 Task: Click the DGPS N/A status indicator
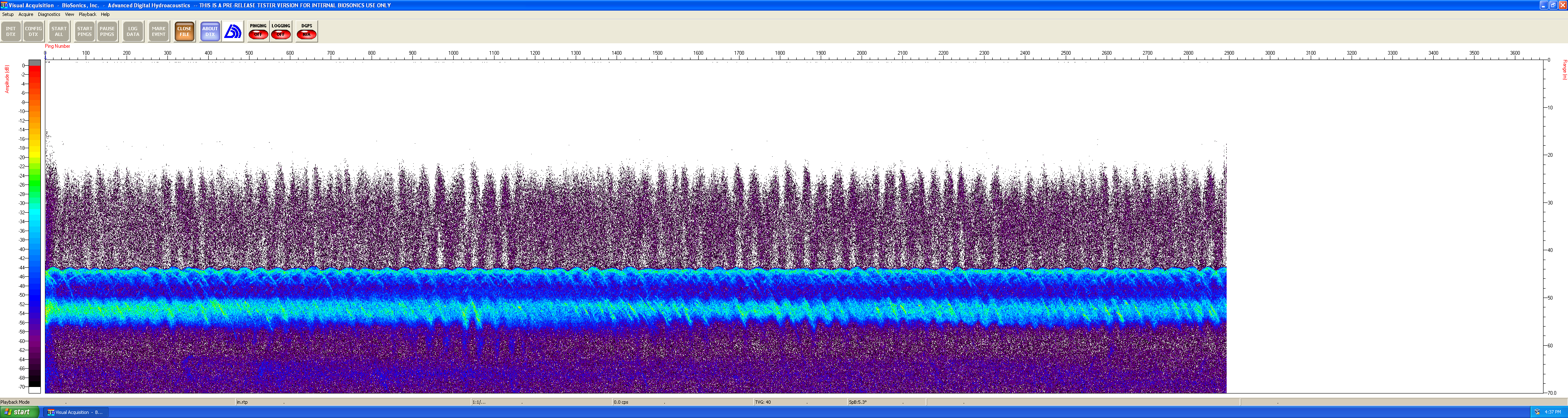[x=307, y=32]
